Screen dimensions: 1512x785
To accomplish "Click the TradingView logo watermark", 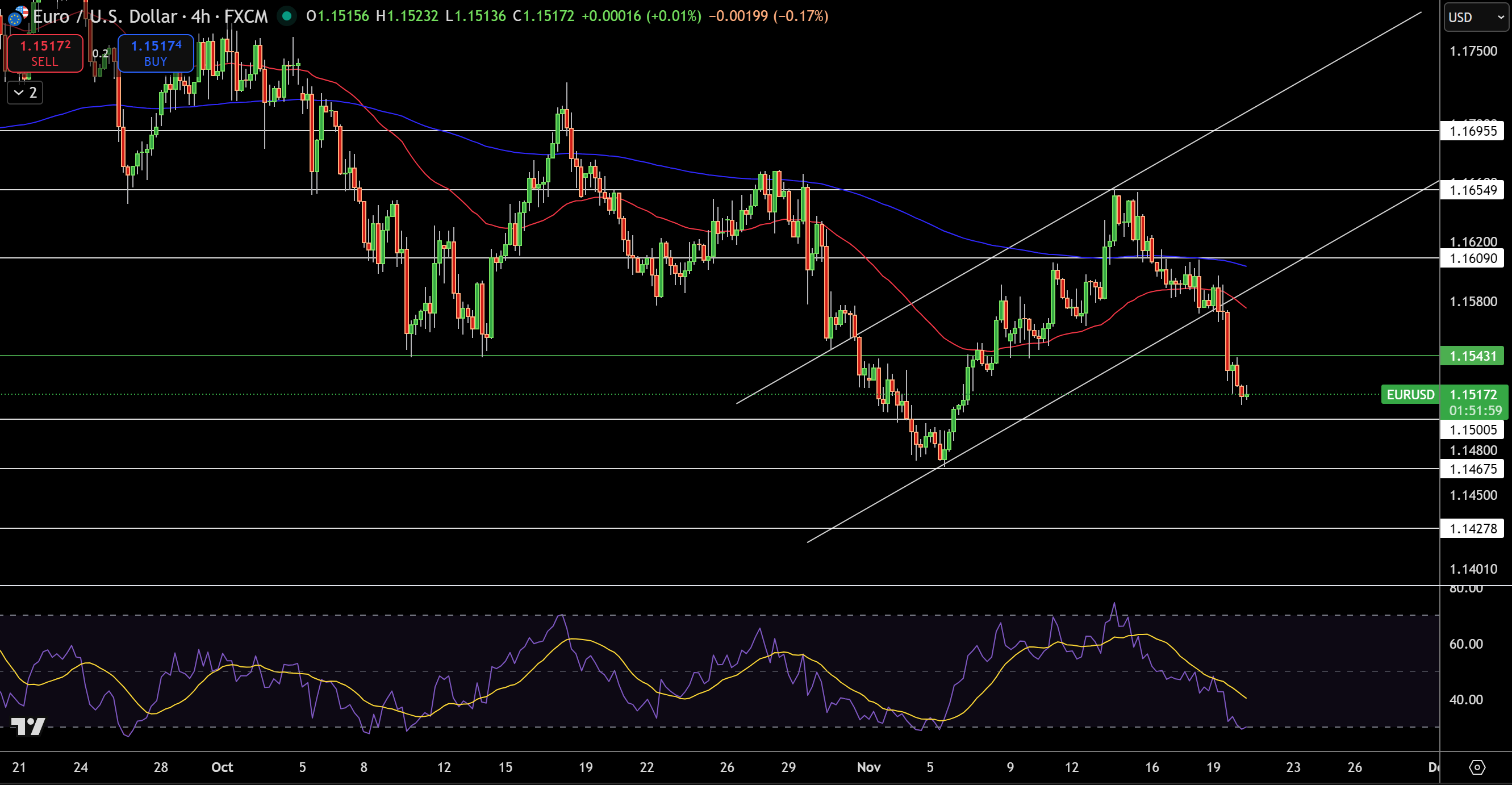I will 28,726.
